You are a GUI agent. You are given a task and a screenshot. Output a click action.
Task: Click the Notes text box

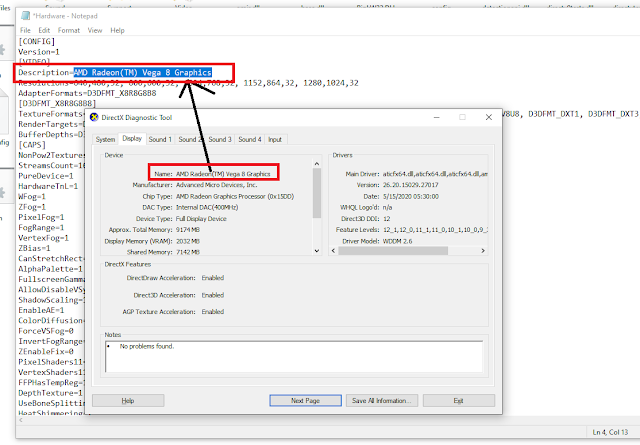click(x=294, y=357)
